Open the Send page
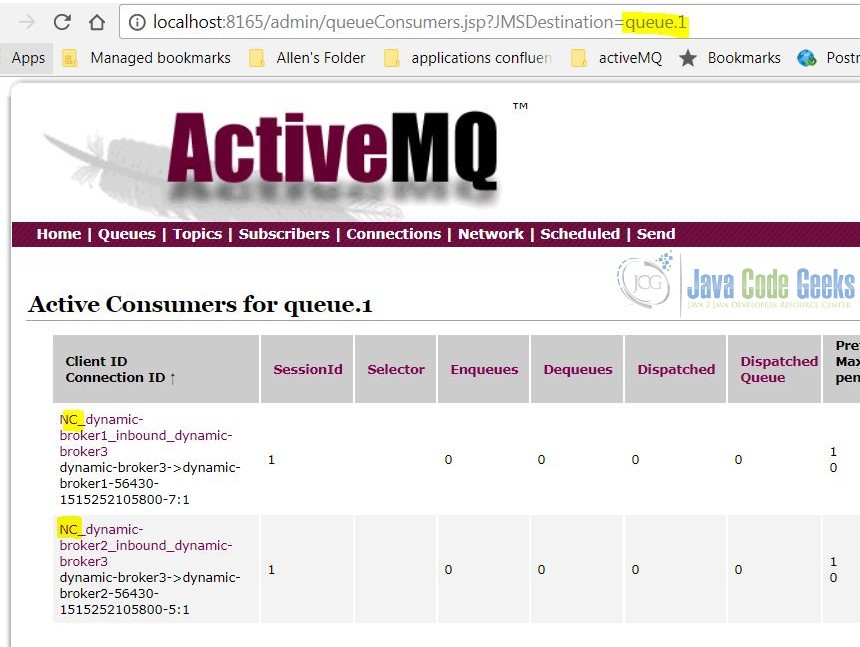 tap(656, 234)
